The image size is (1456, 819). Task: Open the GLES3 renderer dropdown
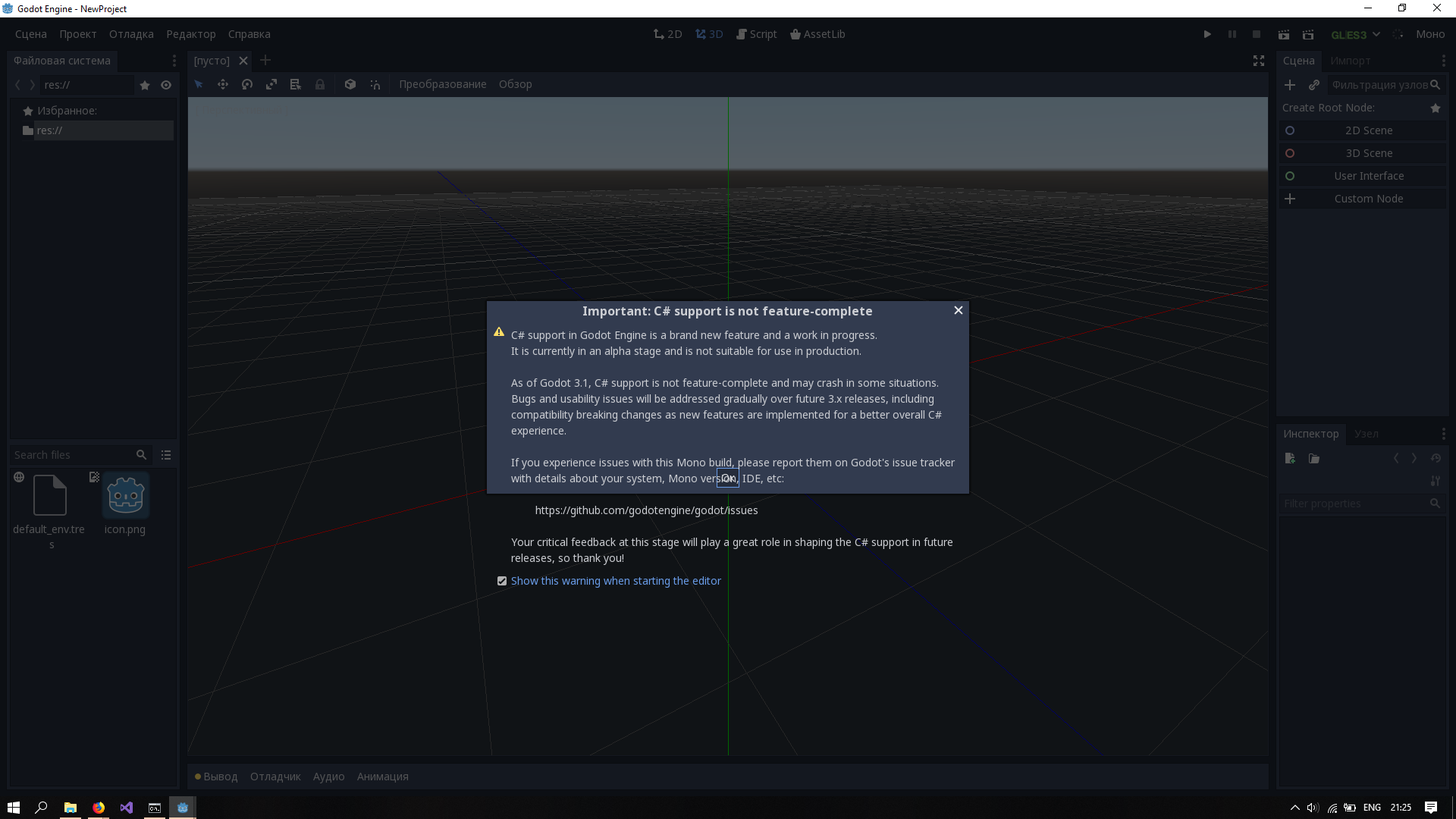[x=1354, y=34]
